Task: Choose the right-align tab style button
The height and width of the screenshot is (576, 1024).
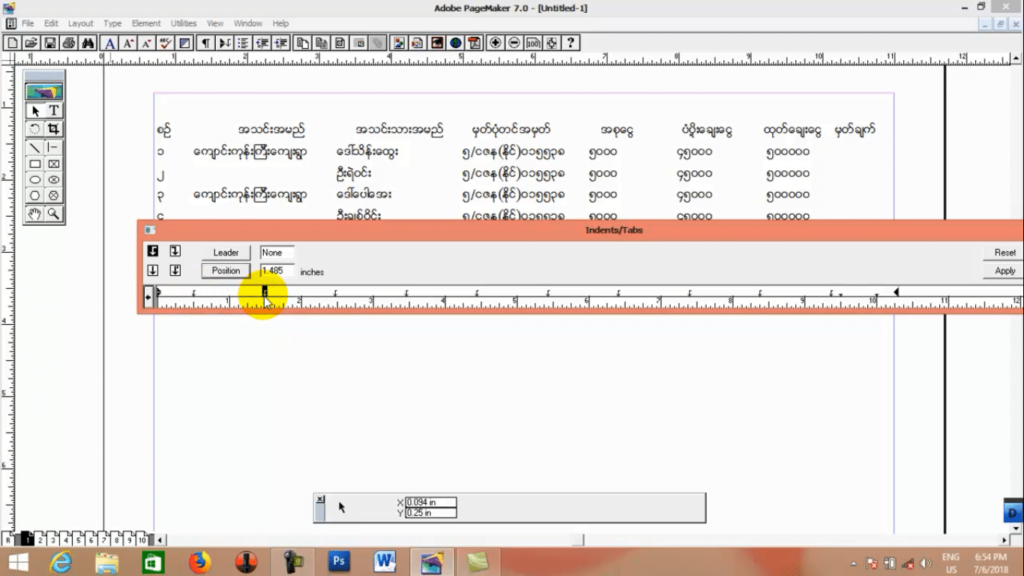Action: pos(175,251)
